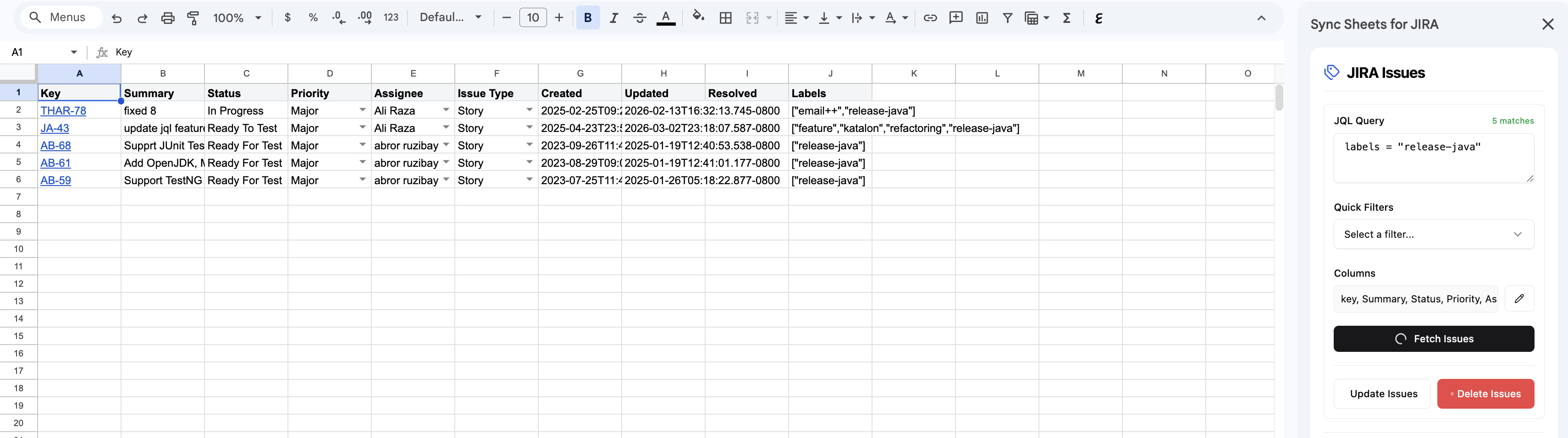Create a filter with the funnel icon
The height and width of the screenshot is (438, 1568).
[1007, 18]
